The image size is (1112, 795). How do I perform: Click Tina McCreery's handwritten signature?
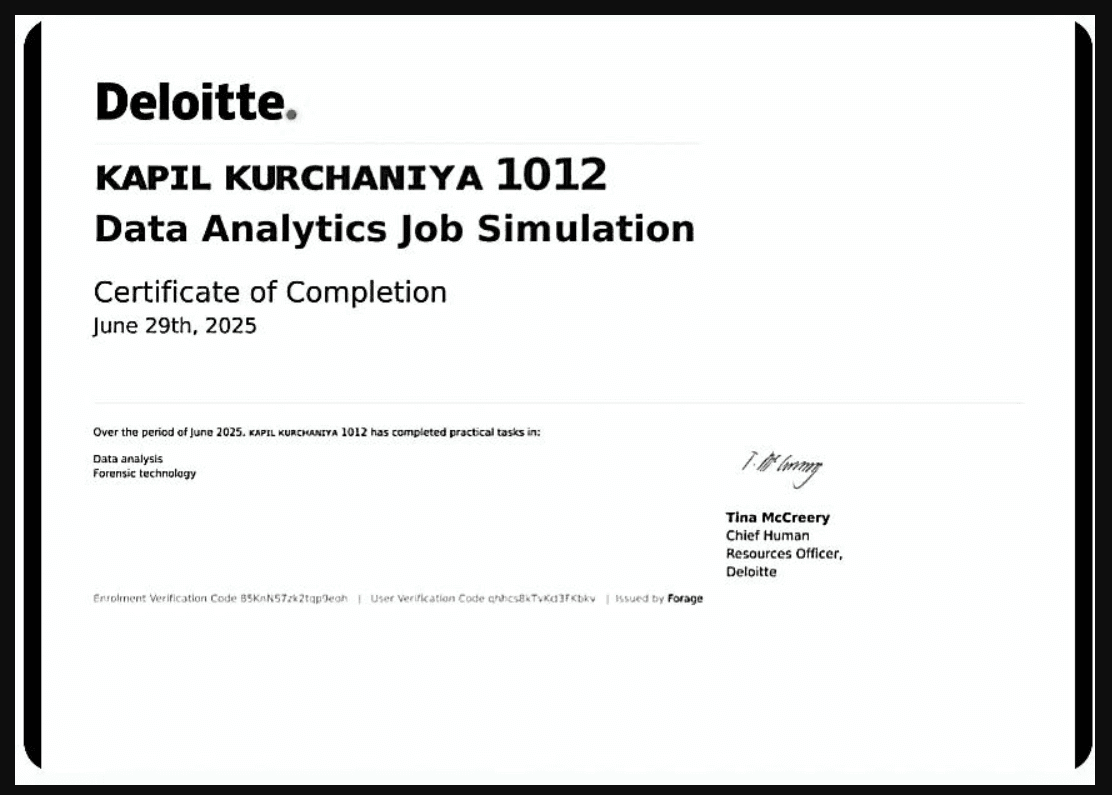click(782, 469)
